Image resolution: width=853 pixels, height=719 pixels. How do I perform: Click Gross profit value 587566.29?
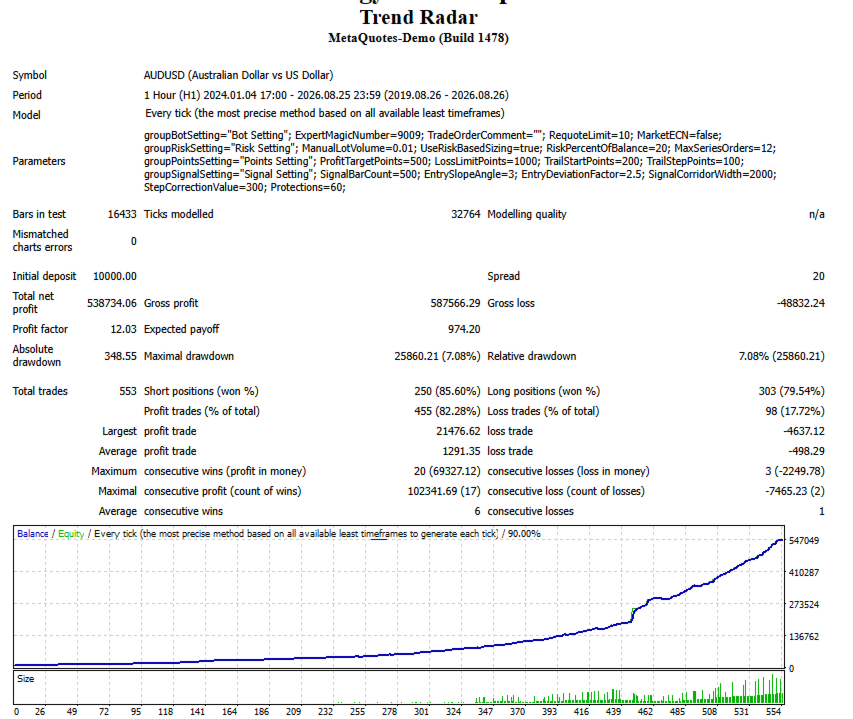coord(455,303)
